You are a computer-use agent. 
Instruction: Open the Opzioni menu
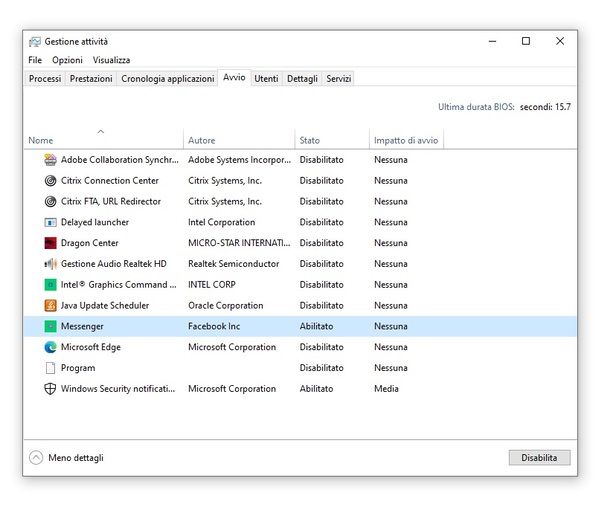point(67,60)
